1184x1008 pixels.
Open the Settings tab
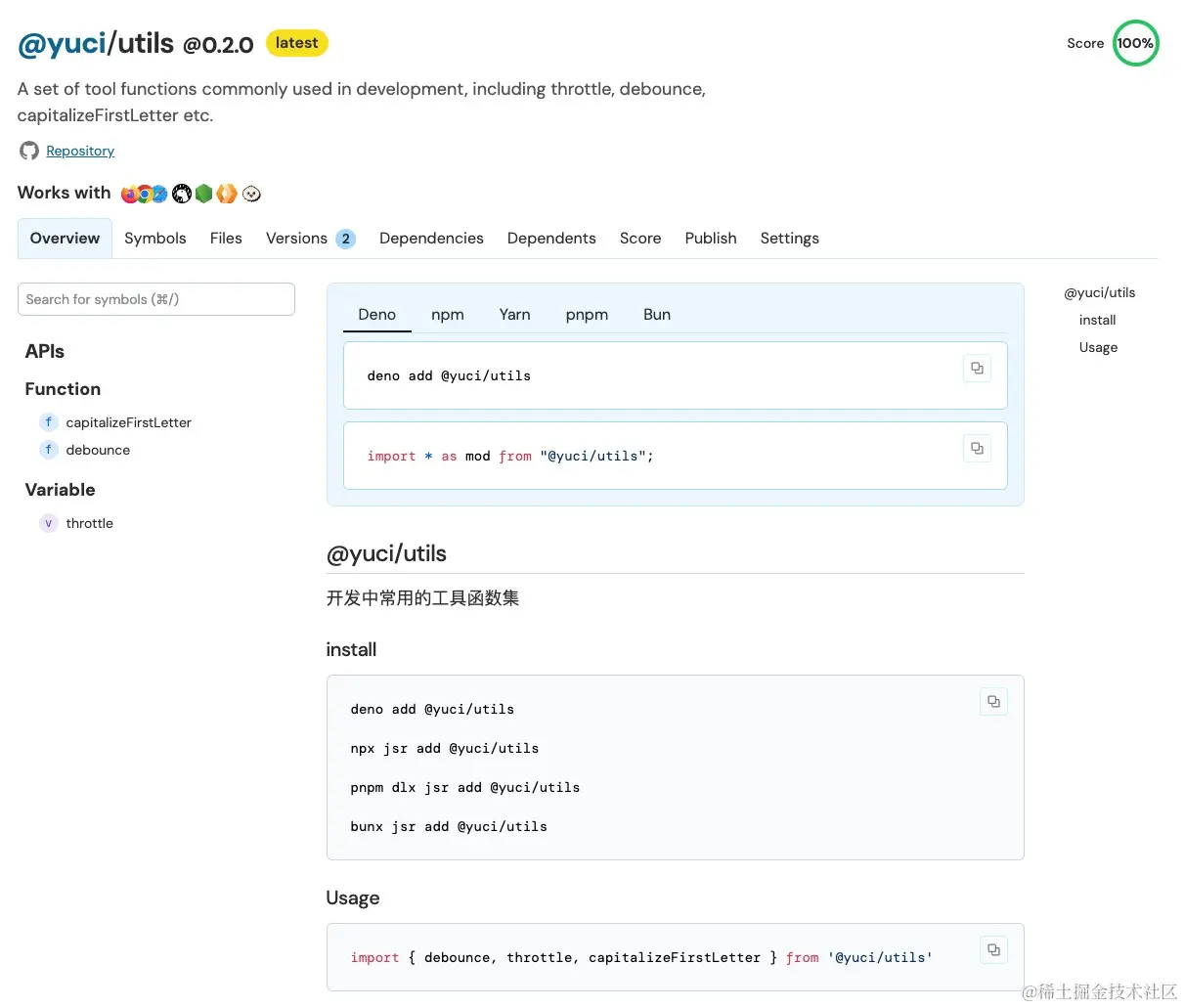(x=790, y=239)
